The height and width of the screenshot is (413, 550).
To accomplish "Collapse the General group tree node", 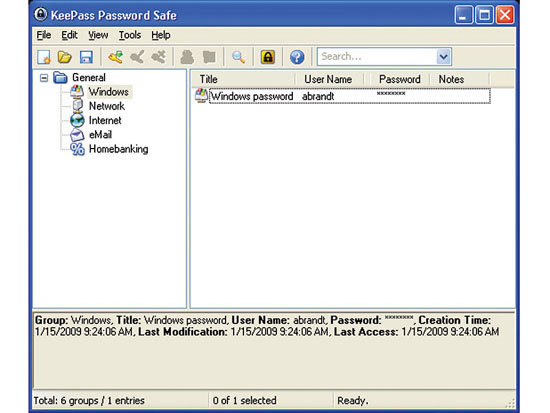I will 44,78.
